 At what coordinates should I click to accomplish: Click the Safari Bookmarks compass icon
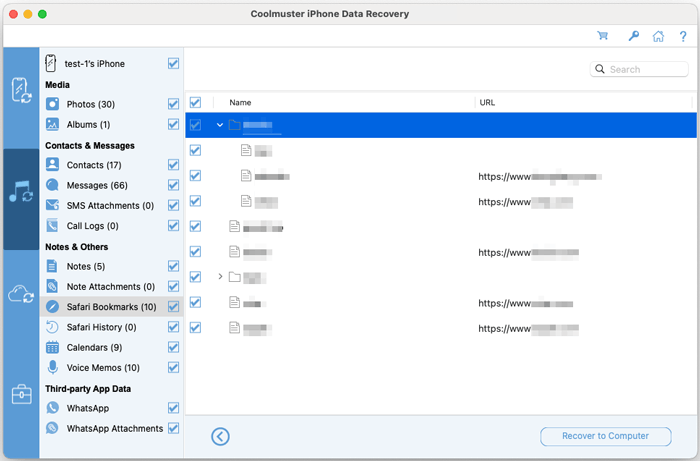52,307
